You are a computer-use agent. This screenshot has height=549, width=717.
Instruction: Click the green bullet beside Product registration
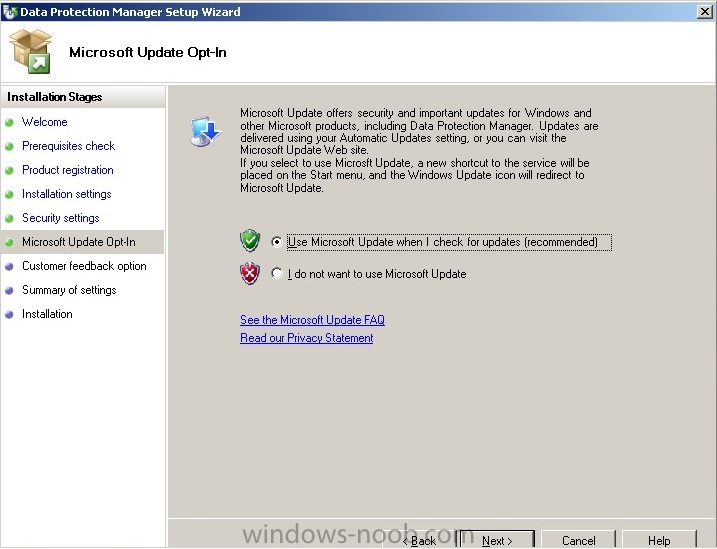[x=9, y=171]
